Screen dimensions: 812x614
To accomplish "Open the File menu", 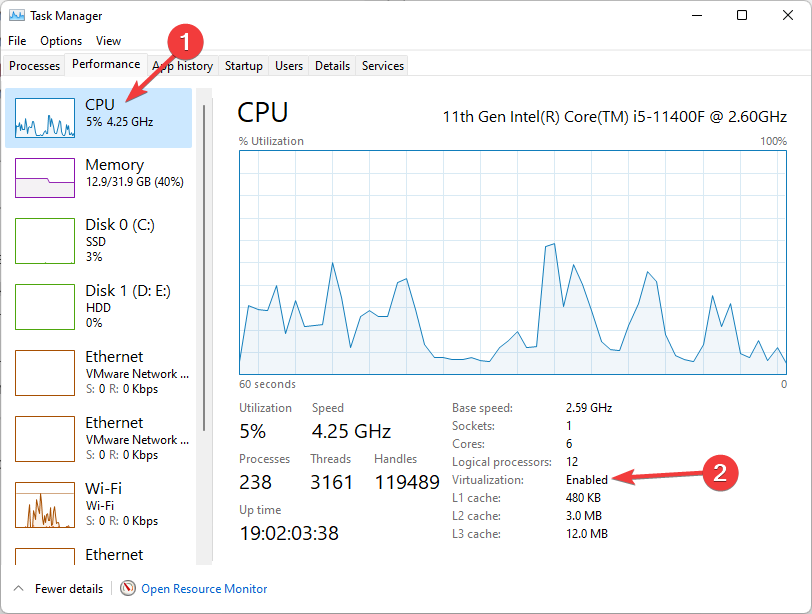I will (x=16, y=41).
